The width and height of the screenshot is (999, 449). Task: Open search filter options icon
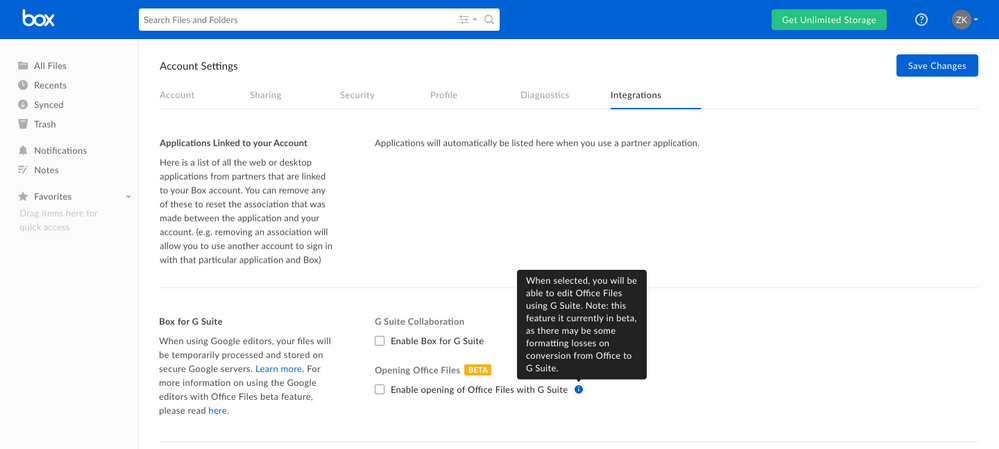[x=467, y=20]
